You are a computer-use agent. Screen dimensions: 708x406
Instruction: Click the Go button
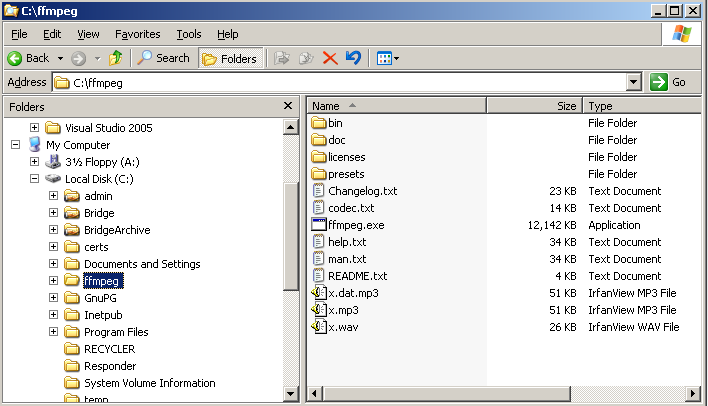[x=669, y=82]
